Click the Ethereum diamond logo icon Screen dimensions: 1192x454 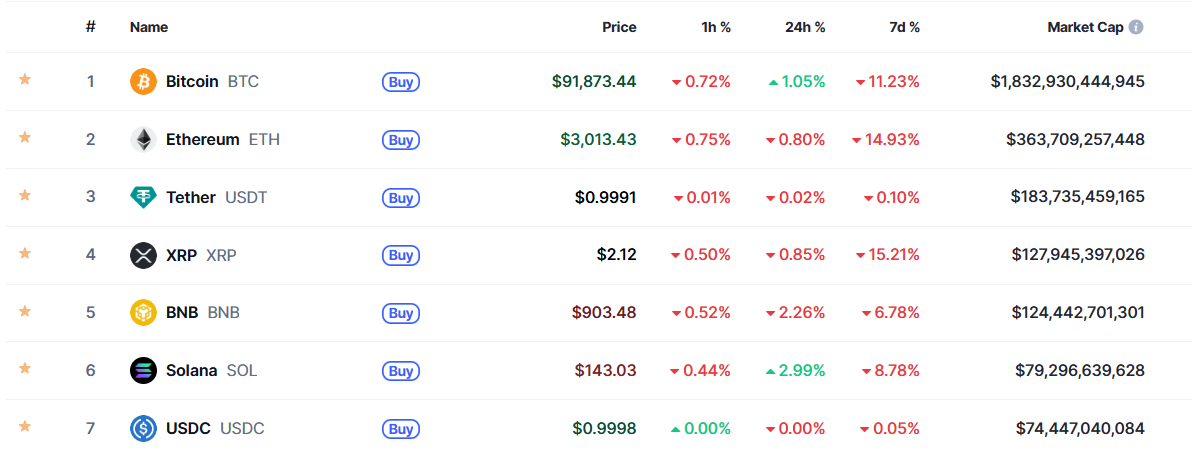(x=143, y=139)
